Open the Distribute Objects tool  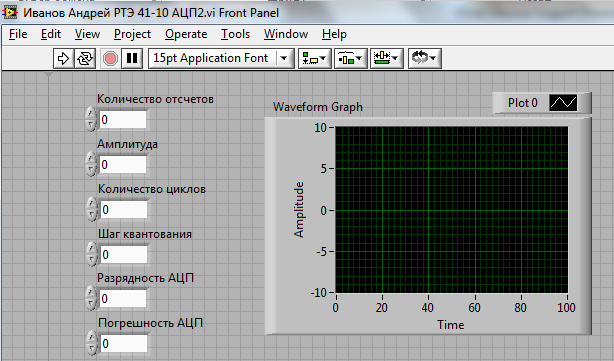350,59
